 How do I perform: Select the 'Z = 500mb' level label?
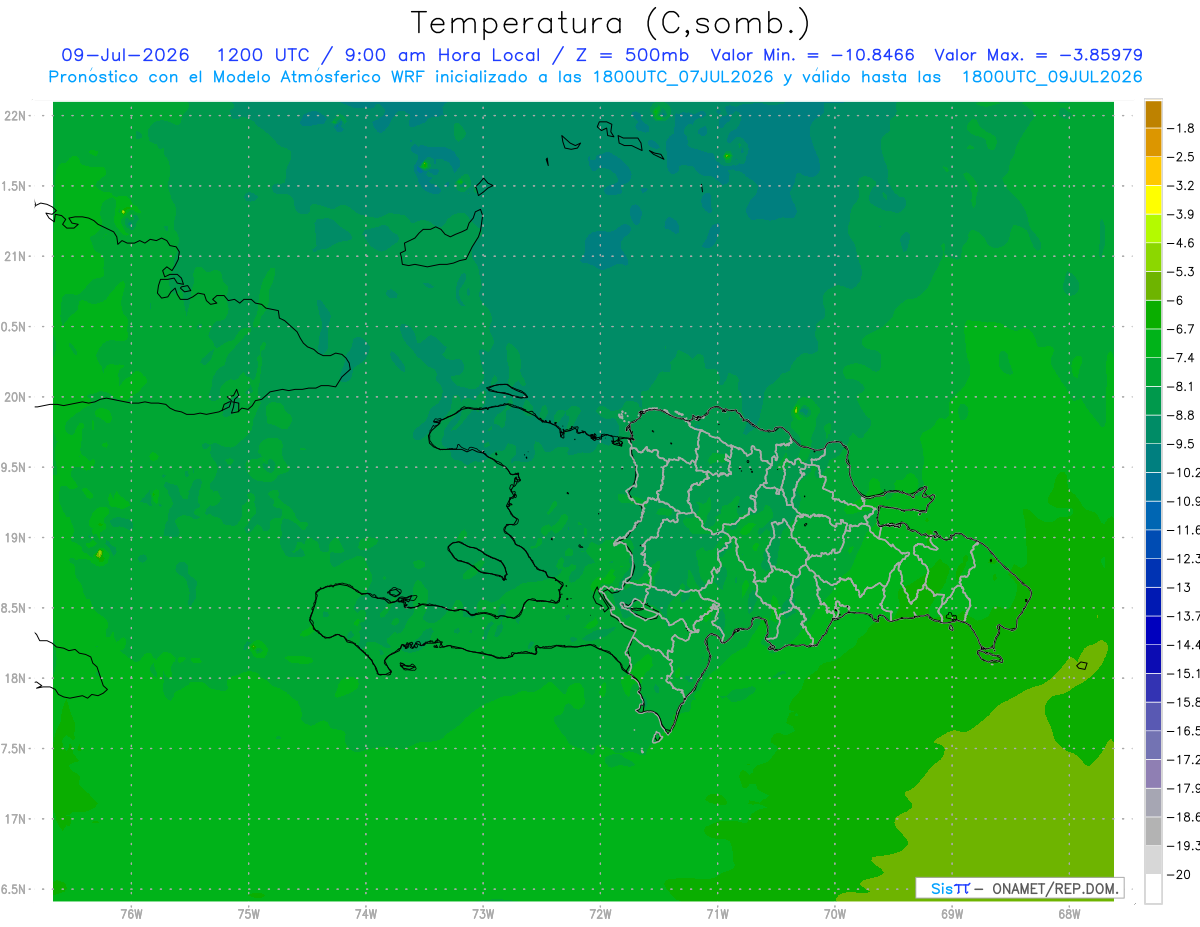[627, 55]
